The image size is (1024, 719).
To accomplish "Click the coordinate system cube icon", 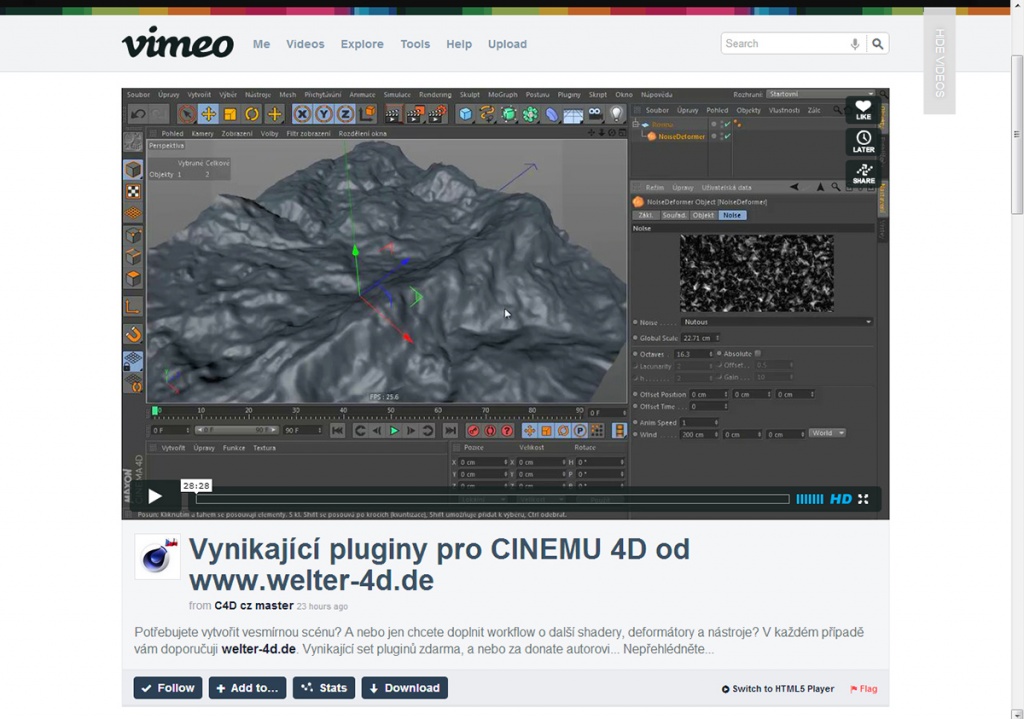I will tap(368, 114).
